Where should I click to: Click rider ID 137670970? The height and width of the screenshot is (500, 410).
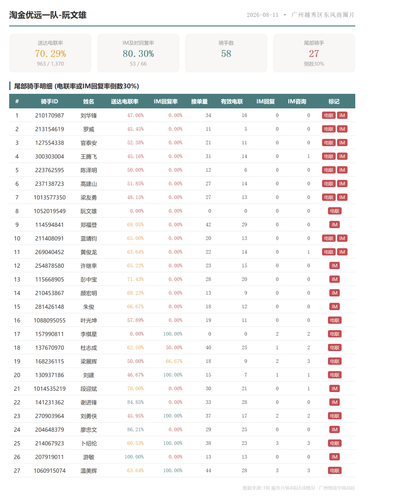50,348
